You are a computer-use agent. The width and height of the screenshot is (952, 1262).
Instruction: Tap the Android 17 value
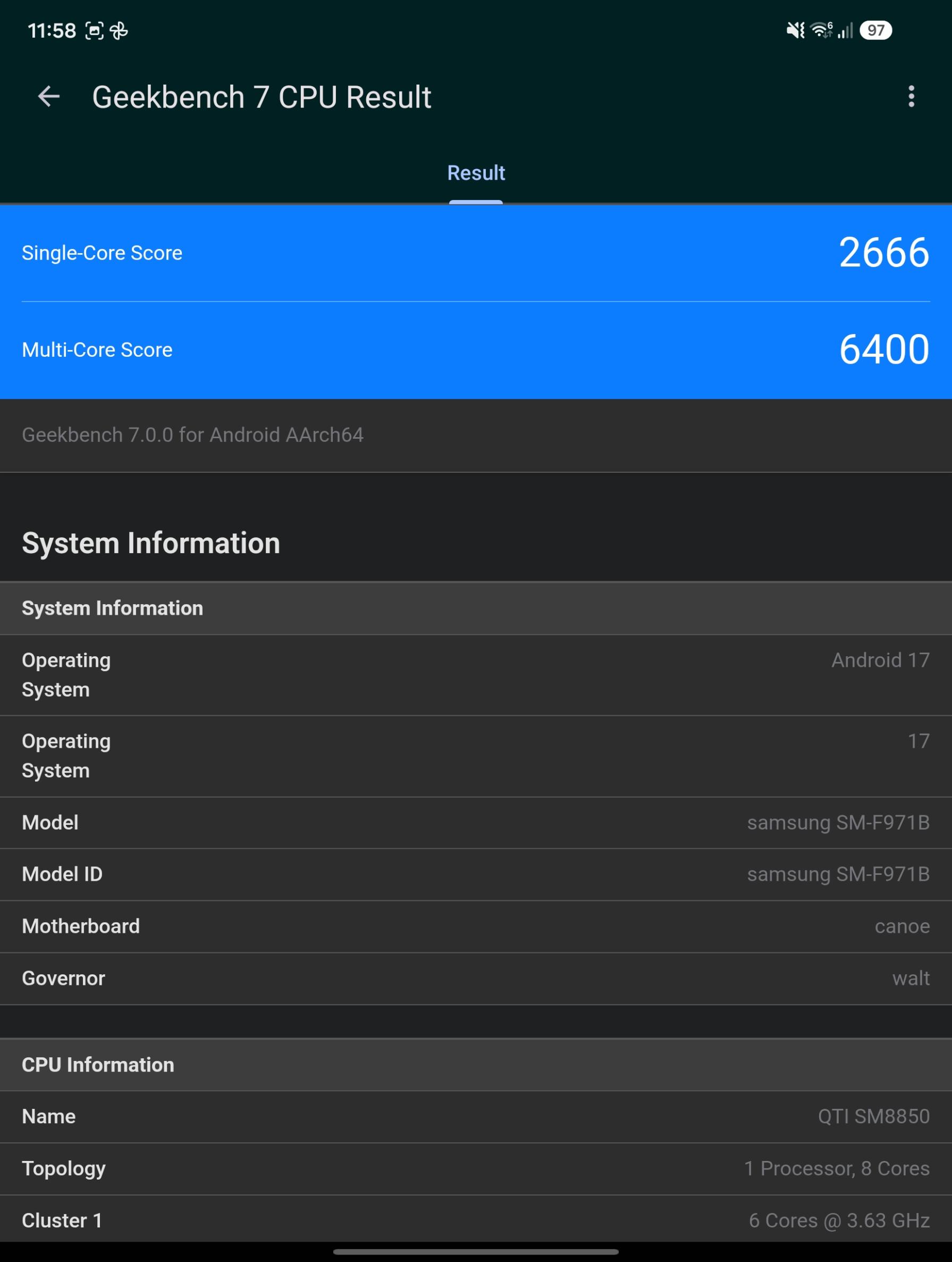tap(881, 660)
